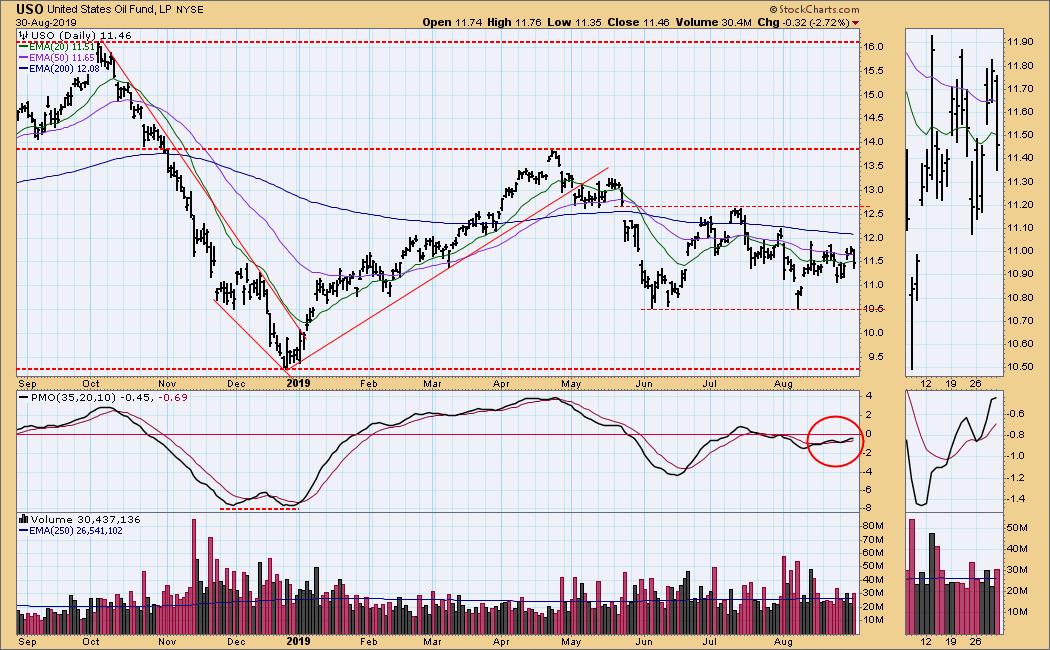
Task: Click the Volume 30.4M header value
Action: tap(713, 22)
